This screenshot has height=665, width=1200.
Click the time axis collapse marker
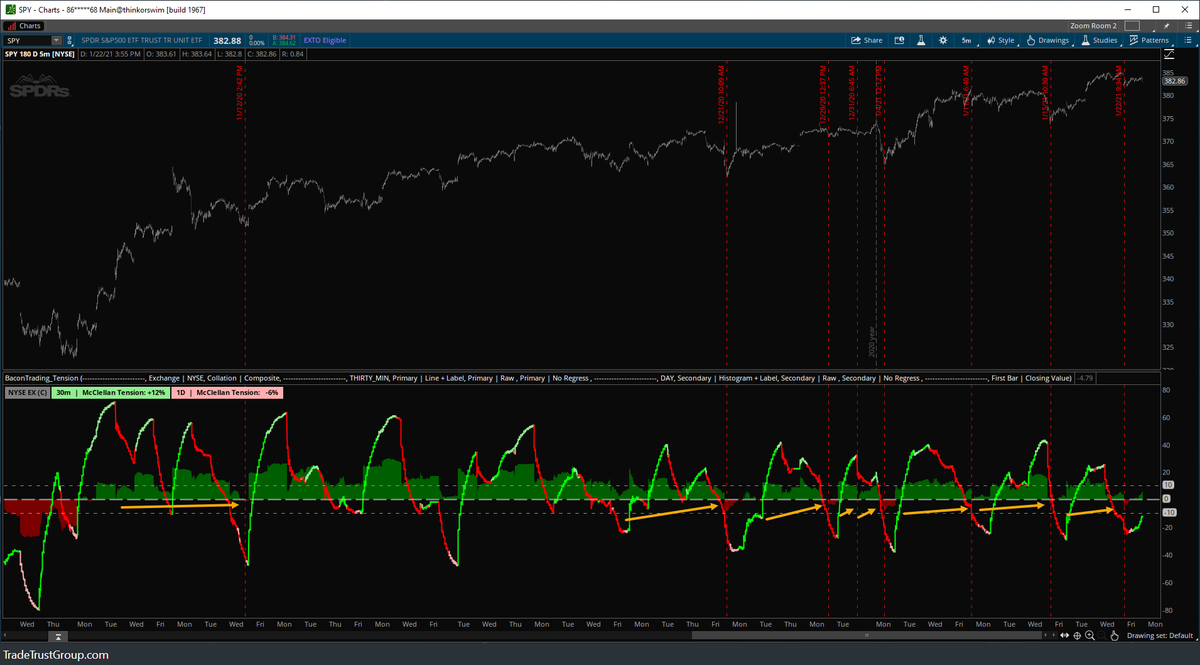pyautogui.click(x=57, y=636)
